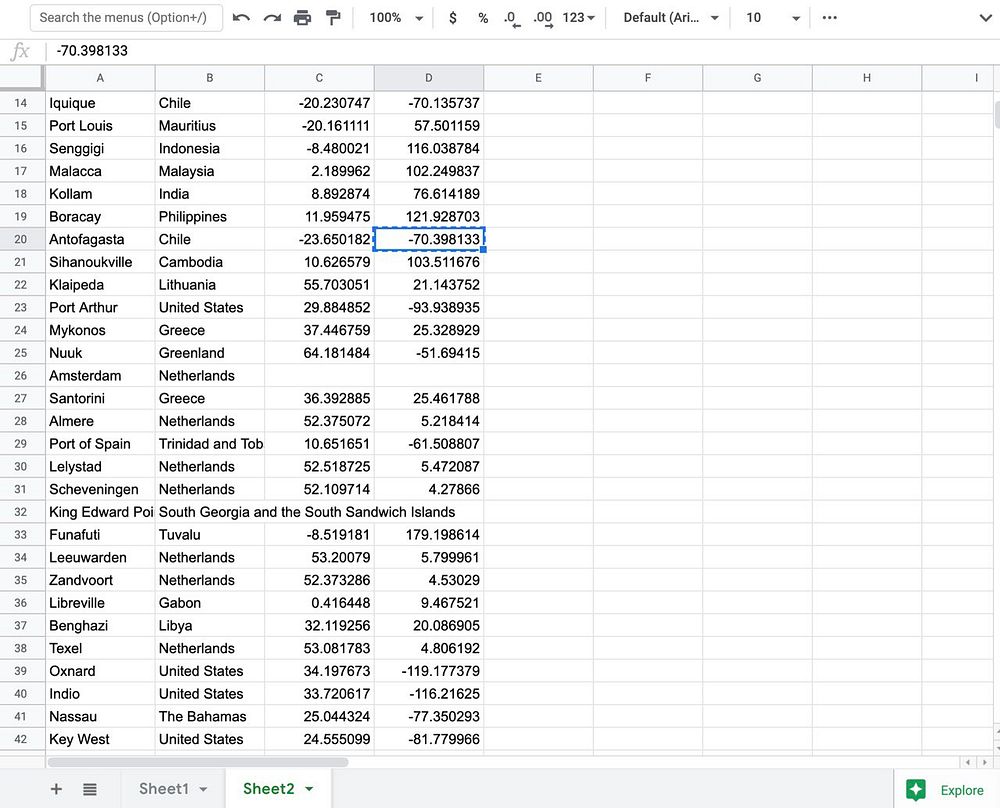
Task: Click the green Explore star icon
Action: pyautogui.click(x=916, y=790)
